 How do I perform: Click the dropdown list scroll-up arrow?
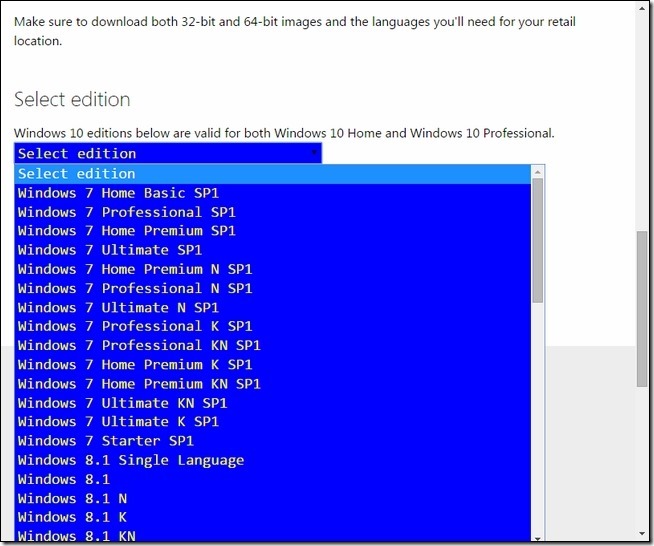tap(538, 171)
